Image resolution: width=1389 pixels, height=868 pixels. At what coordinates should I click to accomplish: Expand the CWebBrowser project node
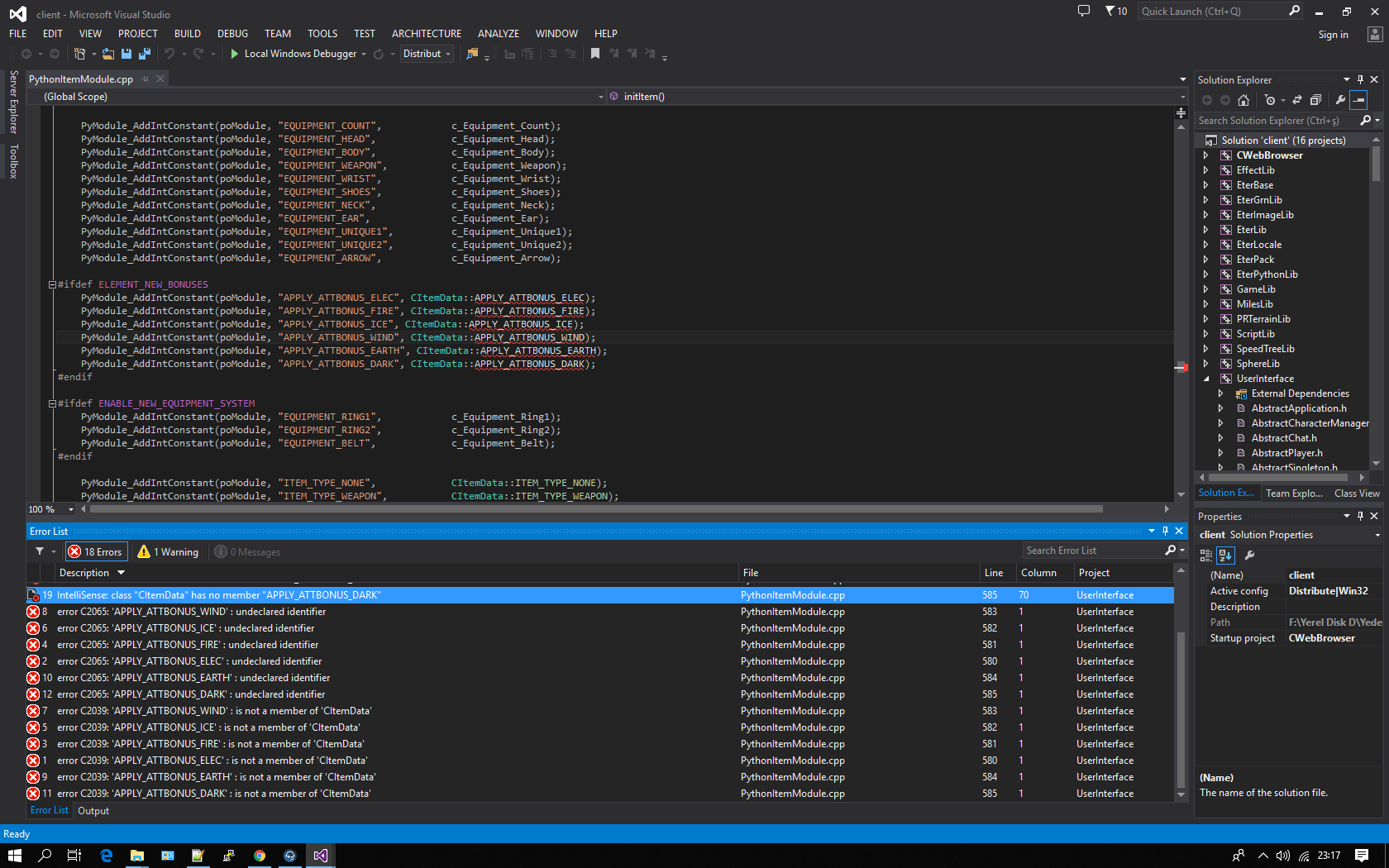click(x=1206, y=155)
